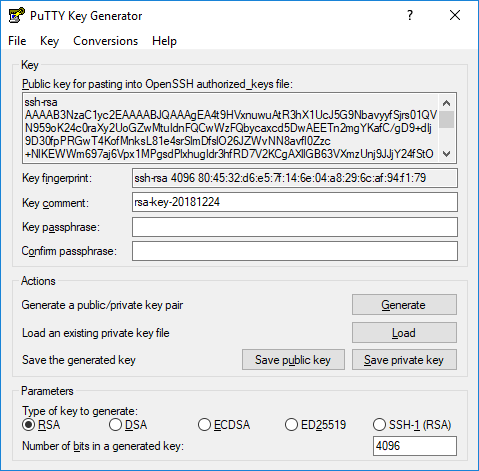The height and width of the screenshot is (471, 479).
Task: Click the public key scrollbar thumb
Action: click(447, 120)
